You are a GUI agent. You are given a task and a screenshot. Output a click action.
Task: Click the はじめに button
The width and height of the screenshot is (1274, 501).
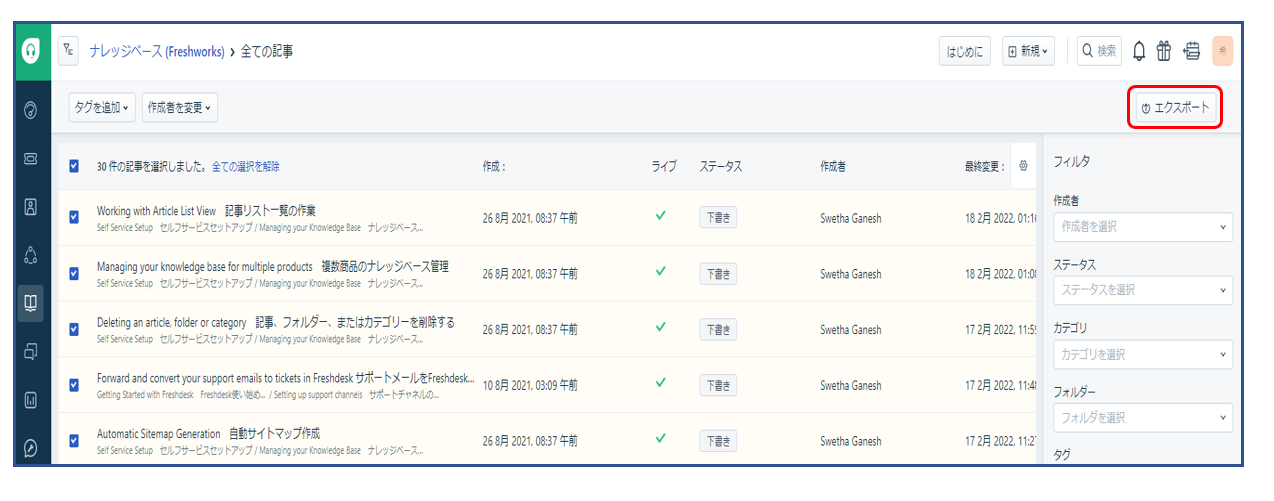click(x=965, y=51)
